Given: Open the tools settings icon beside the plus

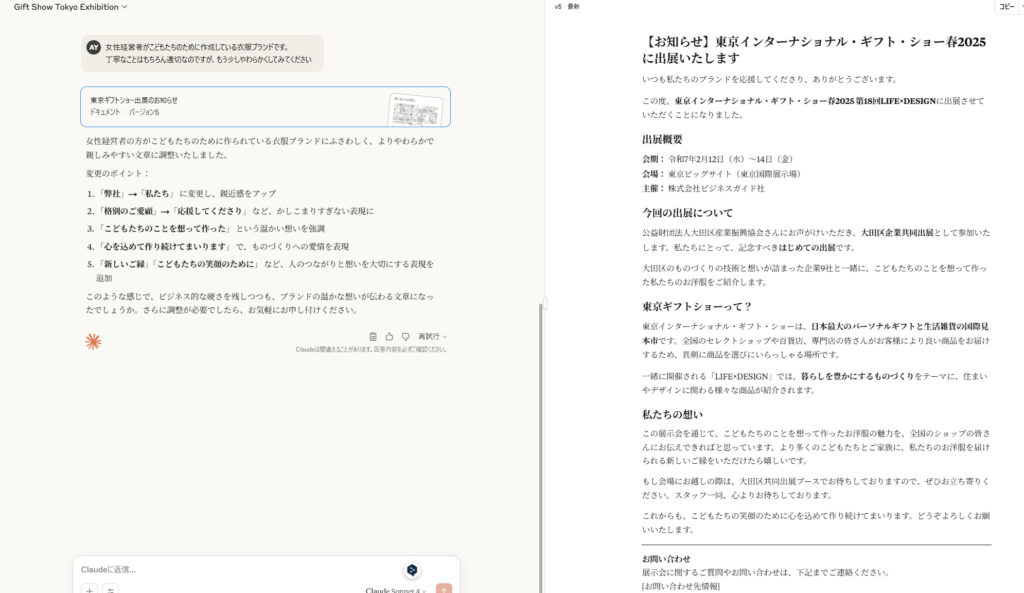Looking at the screenshot, I should [x=111, y=590].
